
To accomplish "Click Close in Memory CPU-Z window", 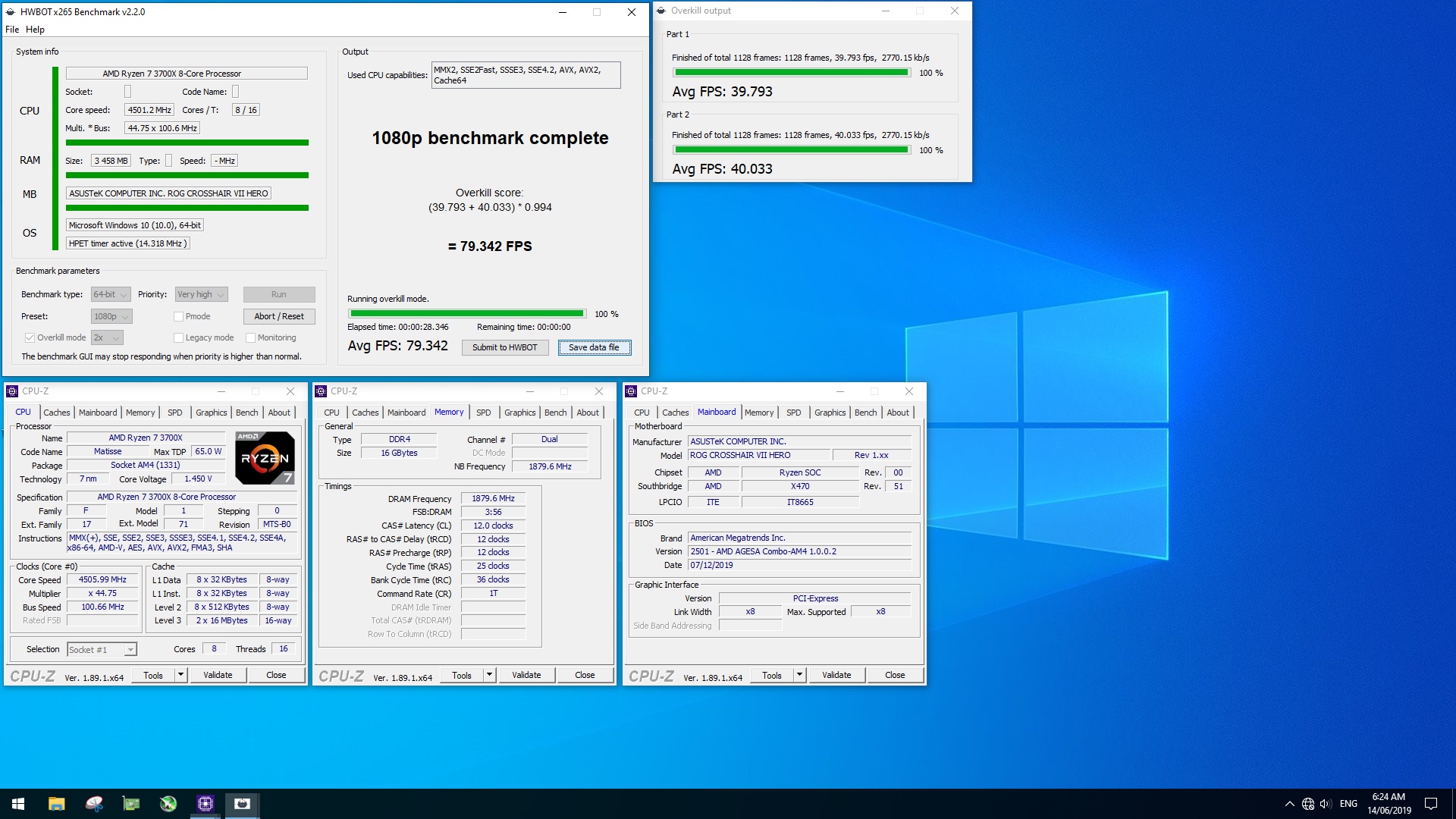I will click(585, 675).
